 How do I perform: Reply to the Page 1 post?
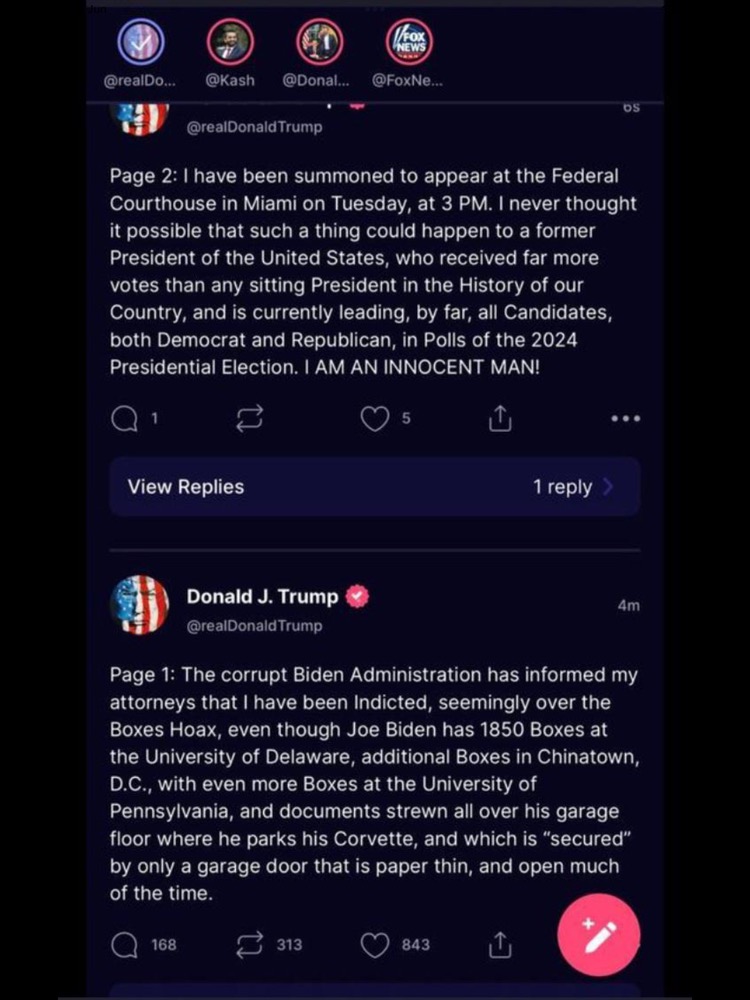[x=124, y=944]
